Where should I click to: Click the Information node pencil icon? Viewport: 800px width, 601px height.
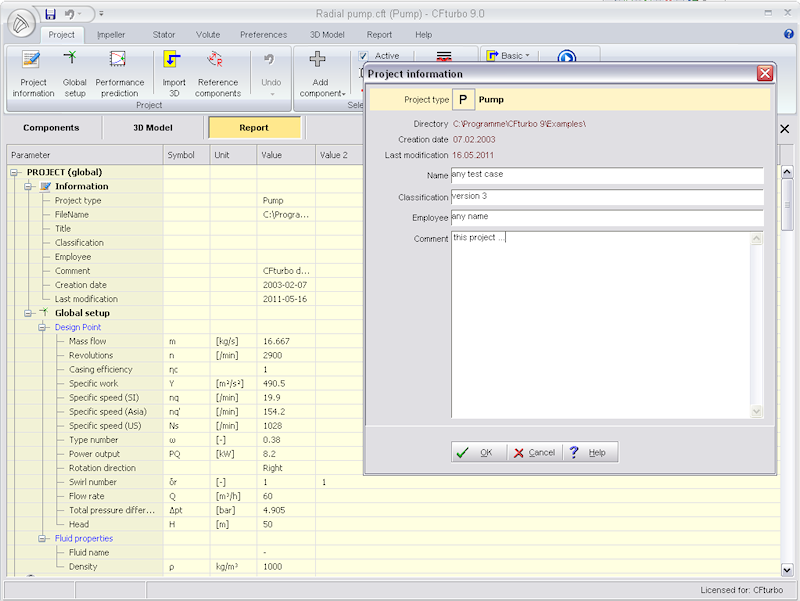coord(46,186)
